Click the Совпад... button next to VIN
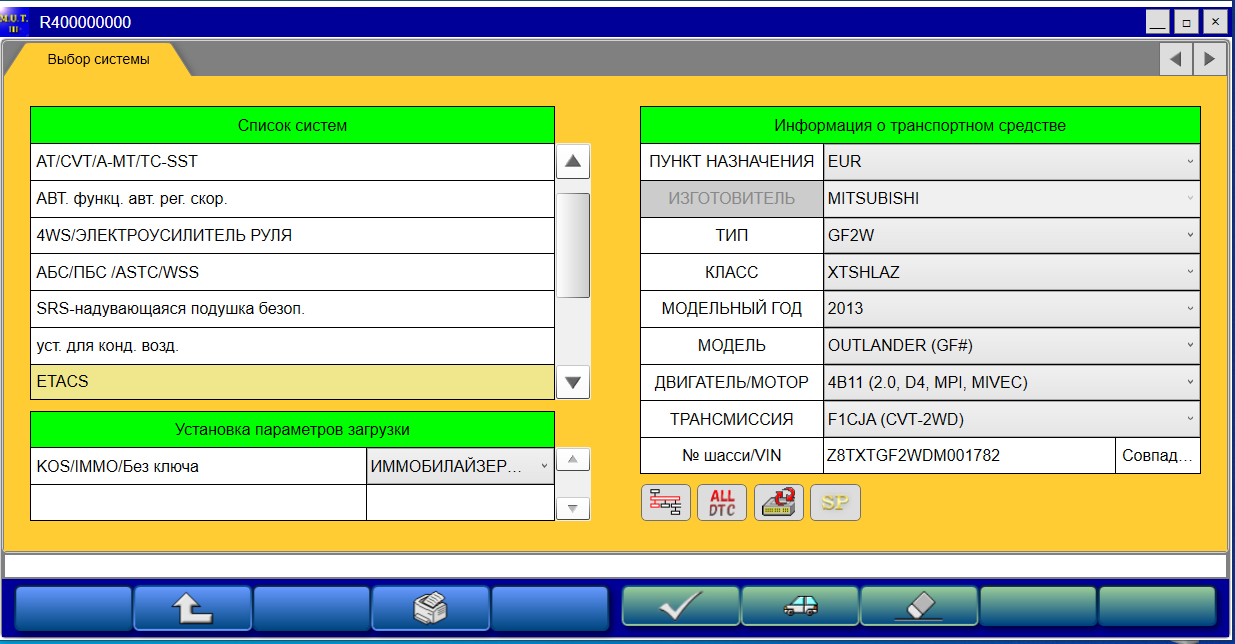Image resolution: width=1235 pixels, height=644 pixels. click(1157, 455)
